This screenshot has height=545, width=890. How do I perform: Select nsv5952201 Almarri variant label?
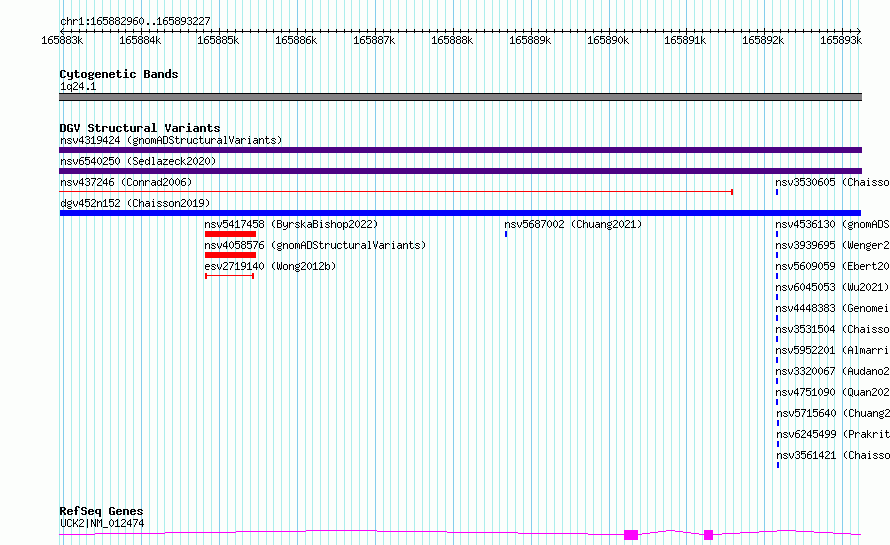[832, 350]
